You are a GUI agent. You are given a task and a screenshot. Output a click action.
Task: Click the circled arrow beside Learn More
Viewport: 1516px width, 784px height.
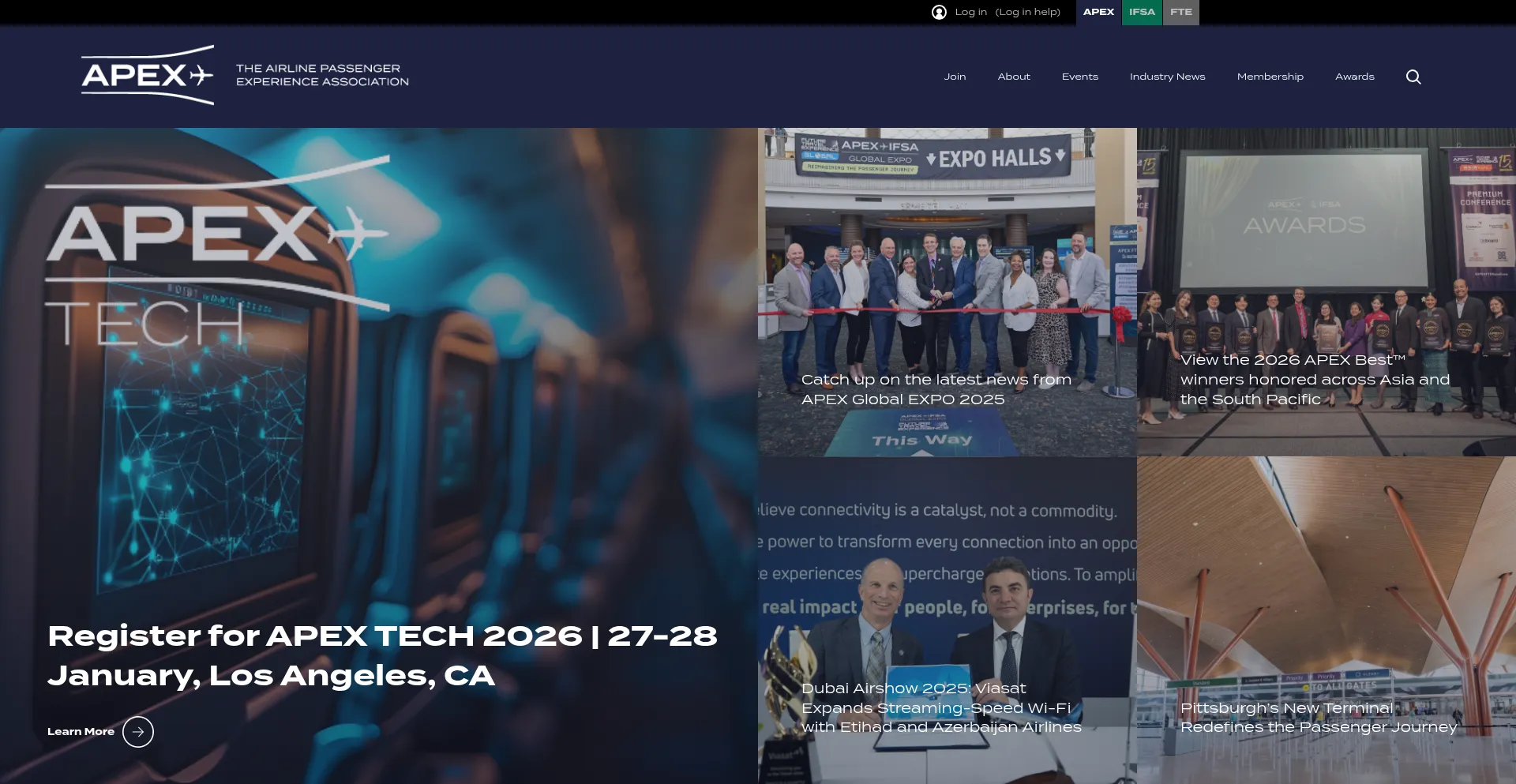pos(138,732)
